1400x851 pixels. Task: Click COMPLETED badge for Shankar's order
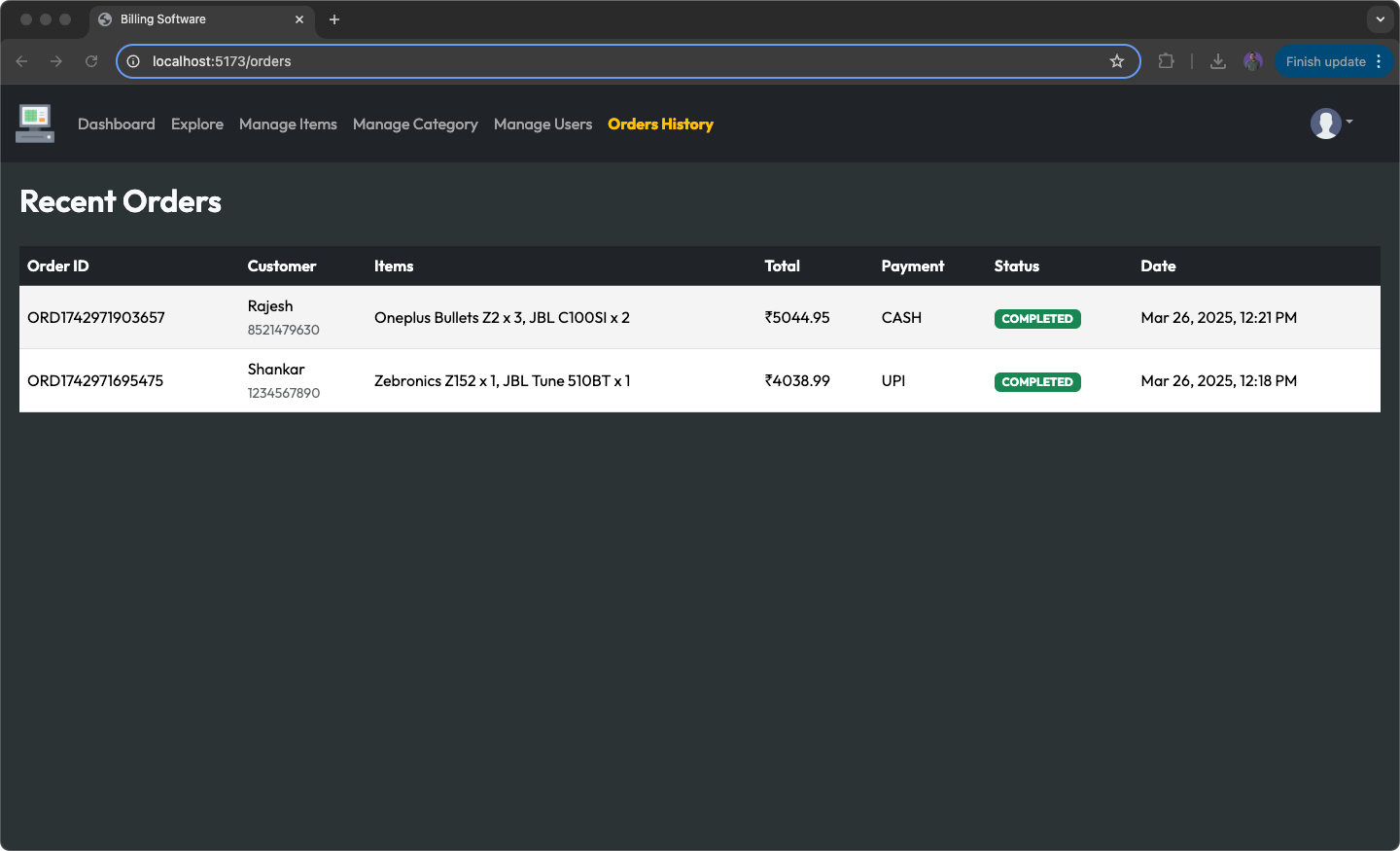(x=1037, y=382)
